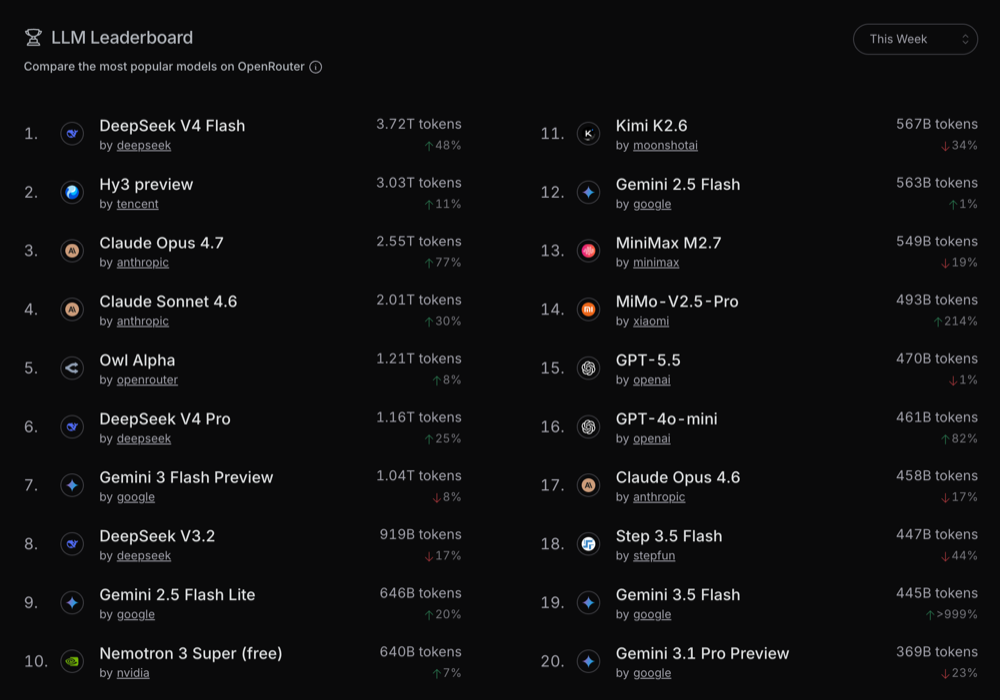The width and height of the screenshot is (1000, 700).
Task: Click the MiniMax M2.7 pink icon
Action: click(589, 251)
